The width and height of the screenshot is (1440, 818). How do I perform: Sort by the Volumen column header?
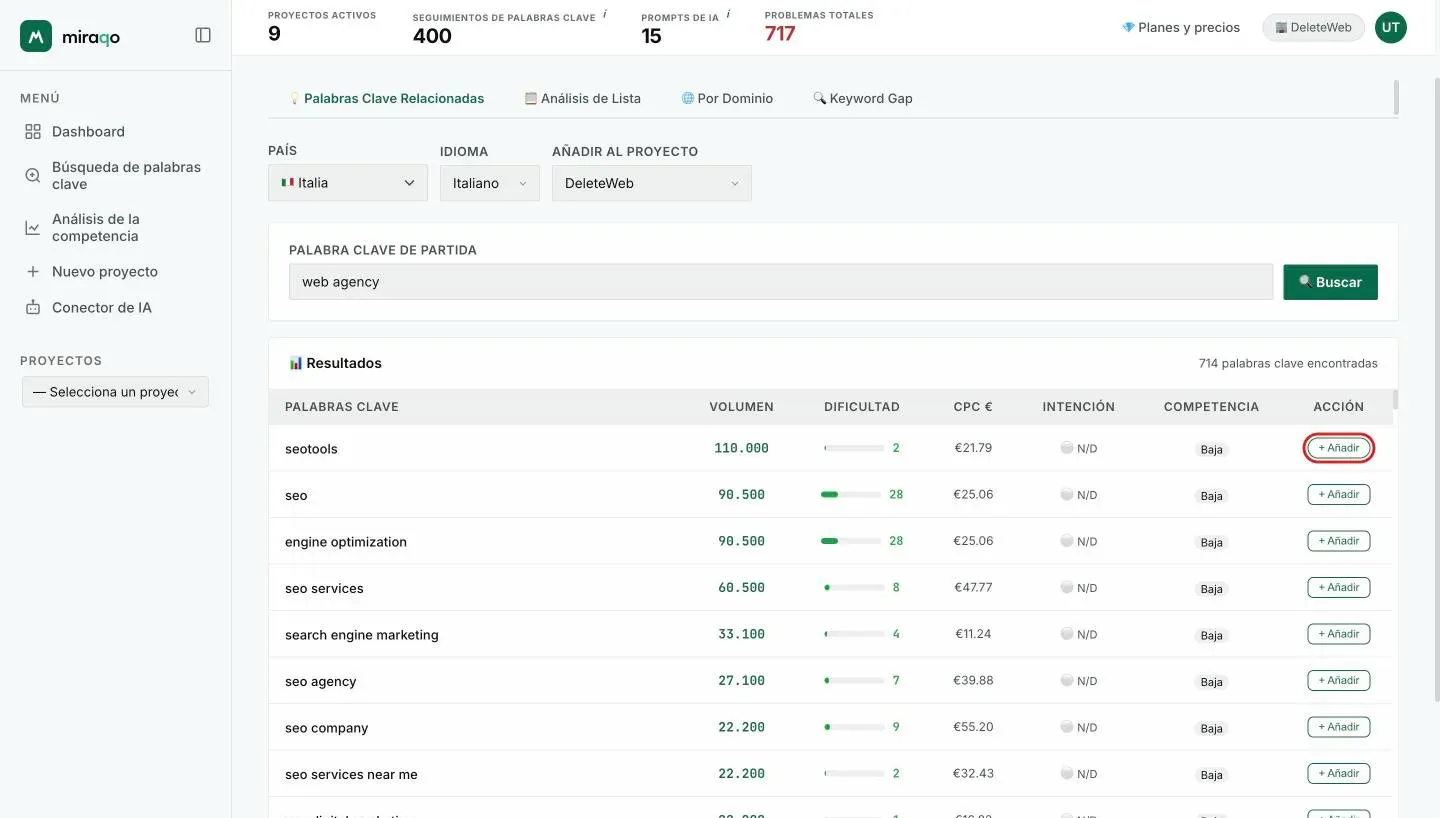click(741, 407)
